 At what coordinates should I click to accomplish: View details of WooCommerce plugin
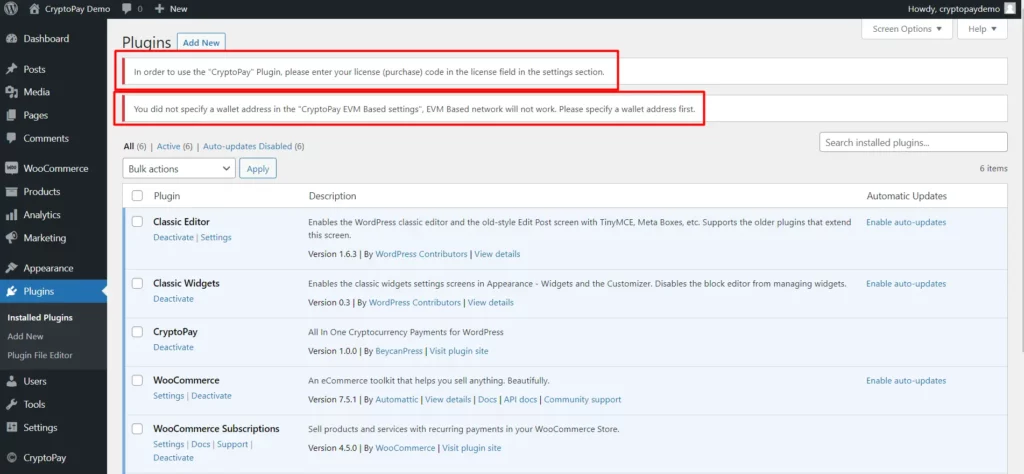pyautogui.click(x=448, y=400)
